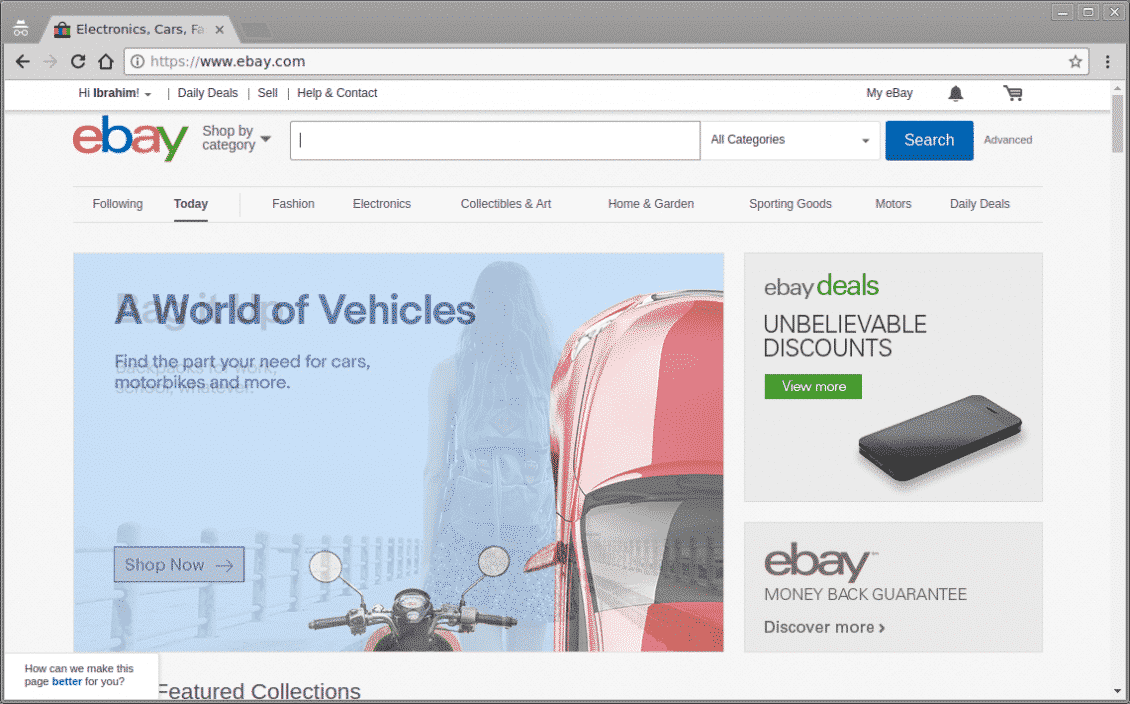Image resolution: width=1130 pixels, height=704 pixels.
Task: Click the scrollbar down arrow
Action: click(1118, 692)
